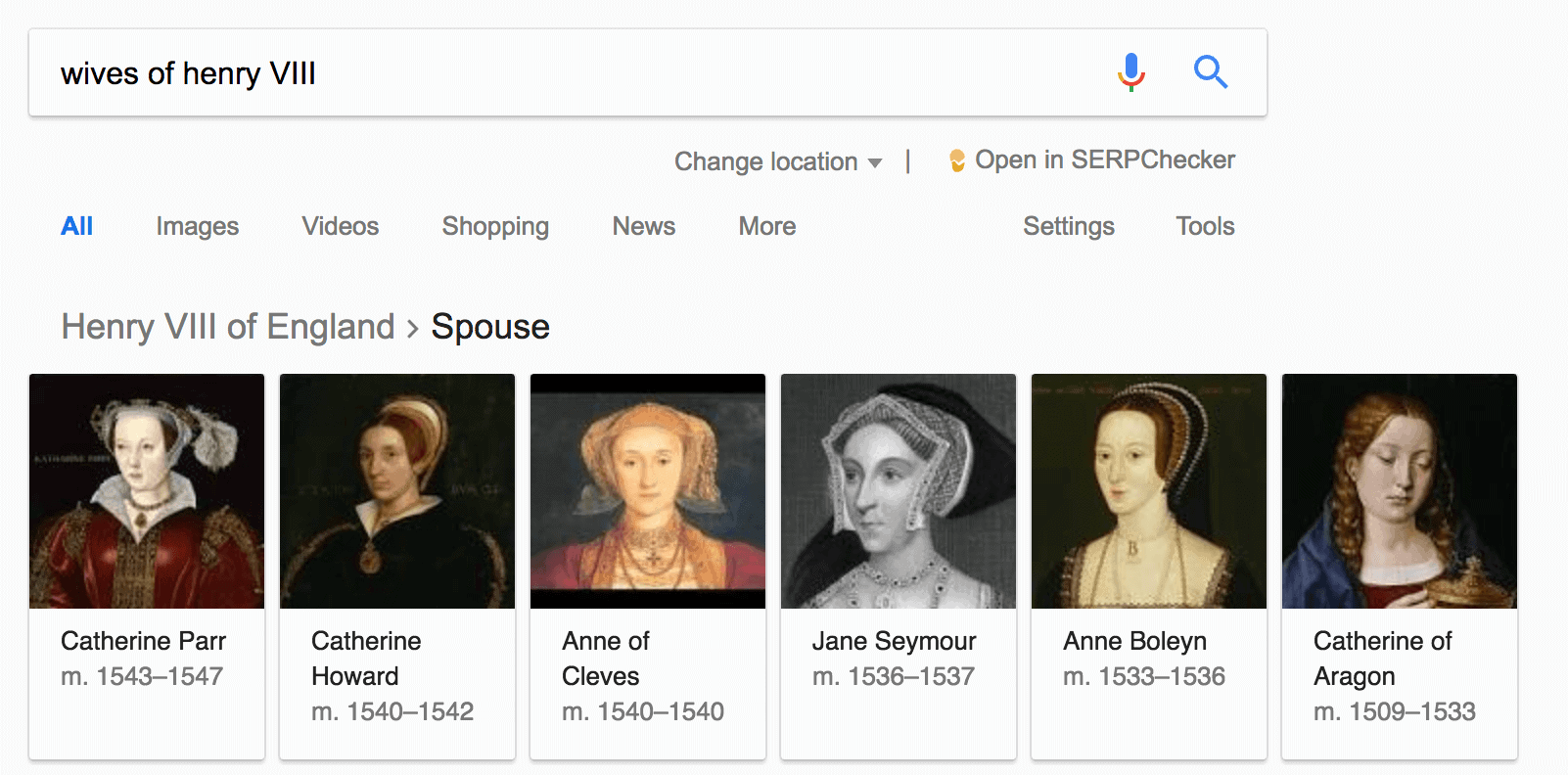The image size is (1568, 775).
Task: Click the breadcrumb chevron before Spouse
Action: (x=413, y=329)
